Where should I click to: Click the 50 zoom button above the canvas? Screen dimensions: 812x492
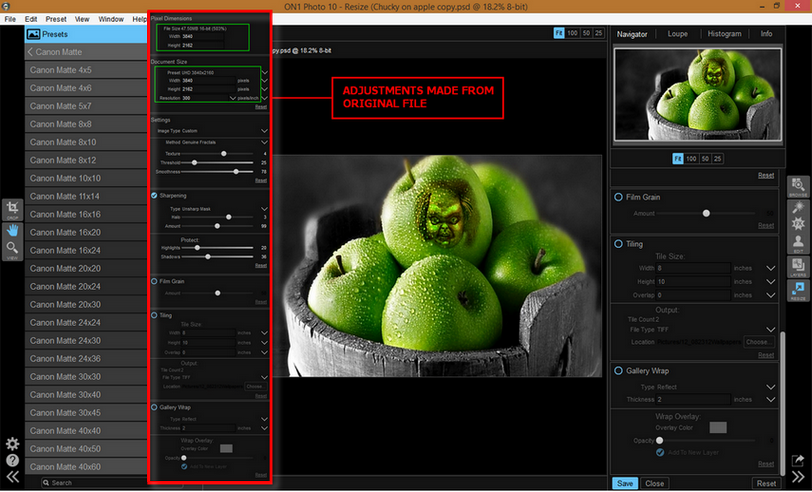click(x=586, y=33)
